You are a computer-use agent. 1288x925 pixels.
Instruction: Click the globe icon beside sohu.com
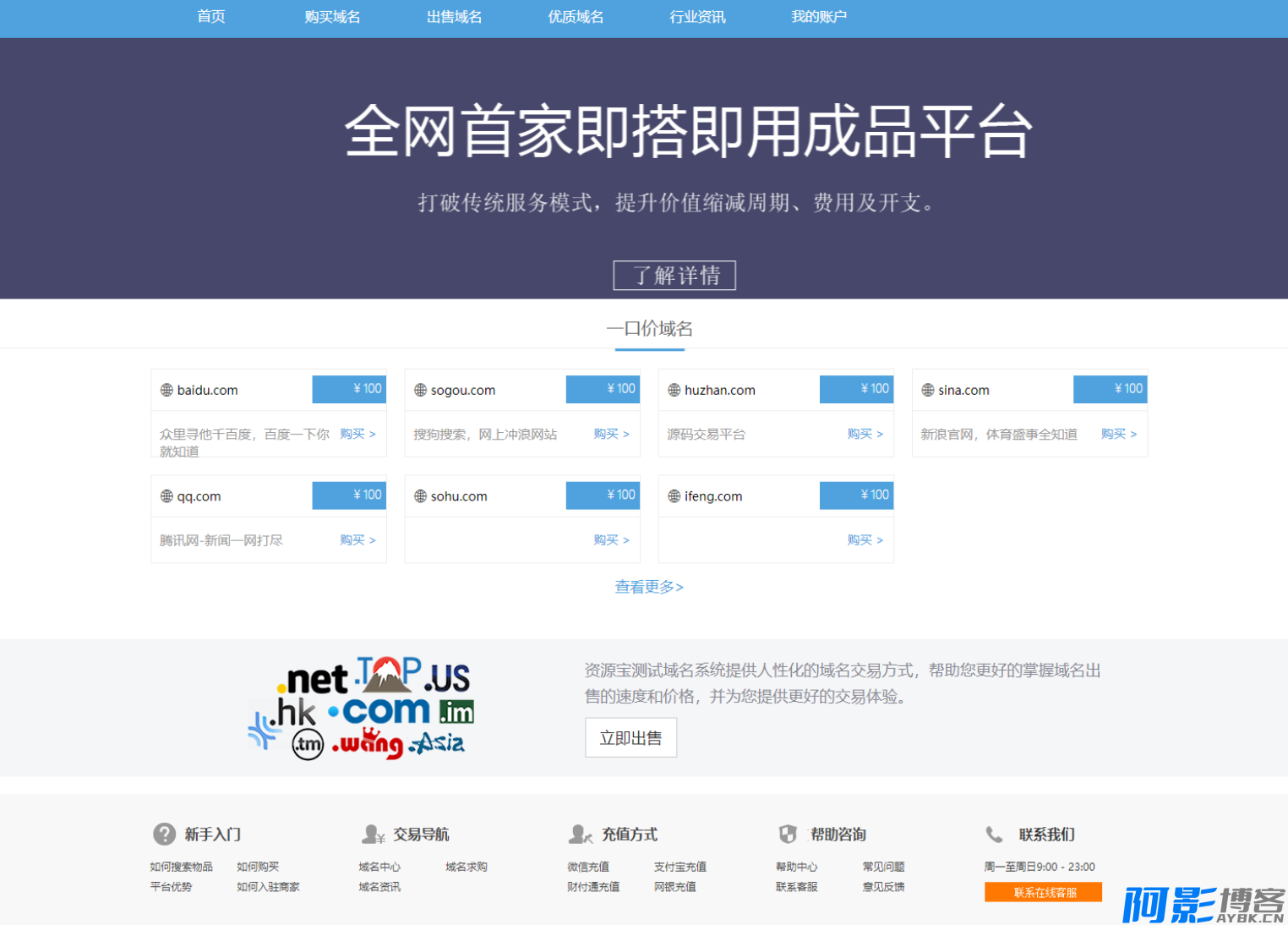(420, 496)
